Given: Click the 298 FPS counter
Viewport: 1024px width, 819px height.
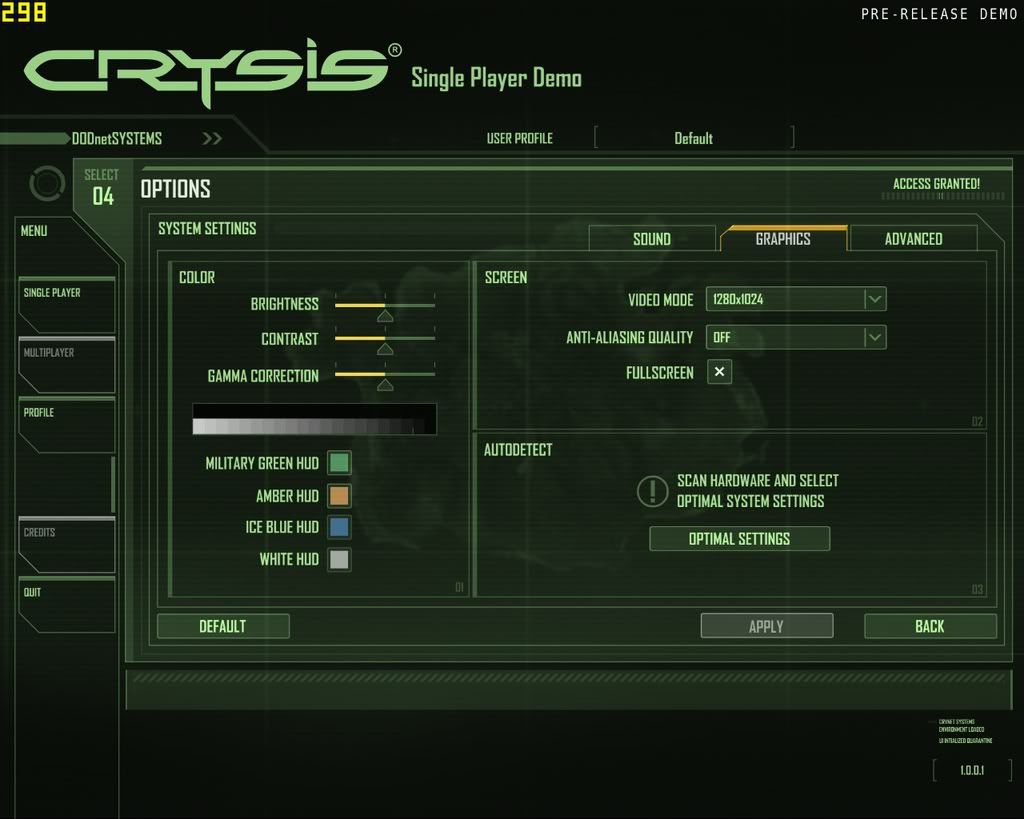Looking at the screenshot, I should 24,12.
